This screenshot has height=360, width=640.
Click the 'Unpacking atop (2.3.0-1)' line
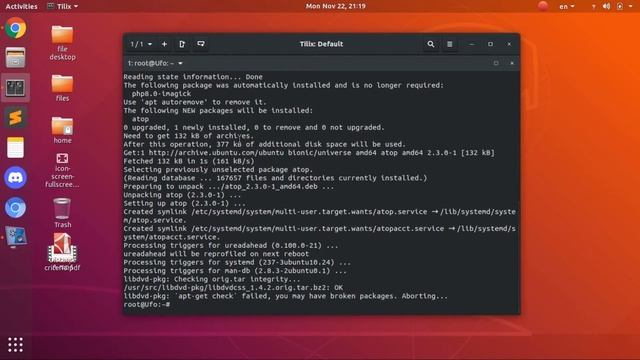point(182,195)
